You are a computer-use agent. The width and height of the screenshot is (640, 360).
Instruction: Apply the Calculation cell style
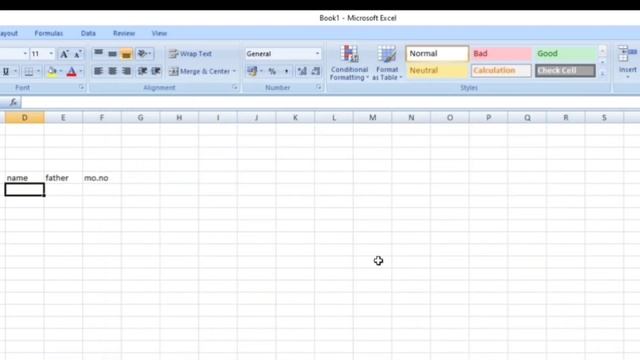501,71
